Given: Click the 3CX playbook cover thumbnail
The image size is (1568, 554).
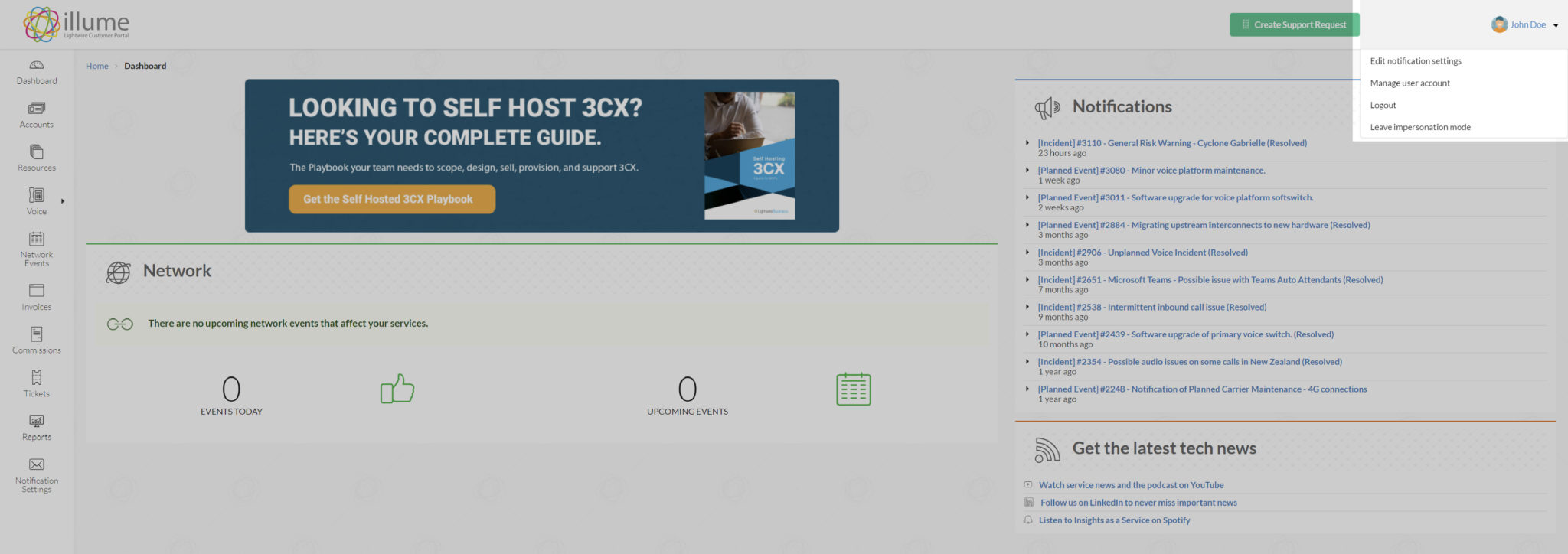Looking at the screenshot, I should (750, 155).
